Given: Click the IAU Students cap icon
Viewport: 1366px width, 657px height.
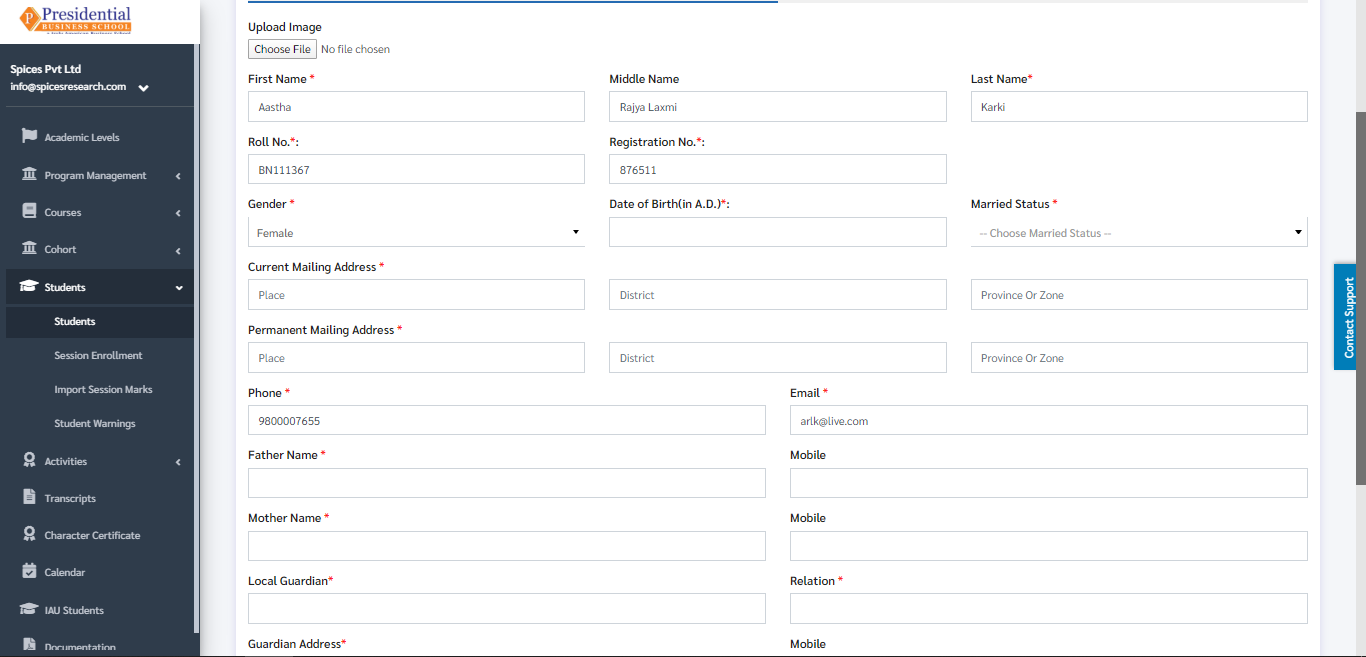Looking at the screenshot, I should pyautogui.click(x=29, y=609).
